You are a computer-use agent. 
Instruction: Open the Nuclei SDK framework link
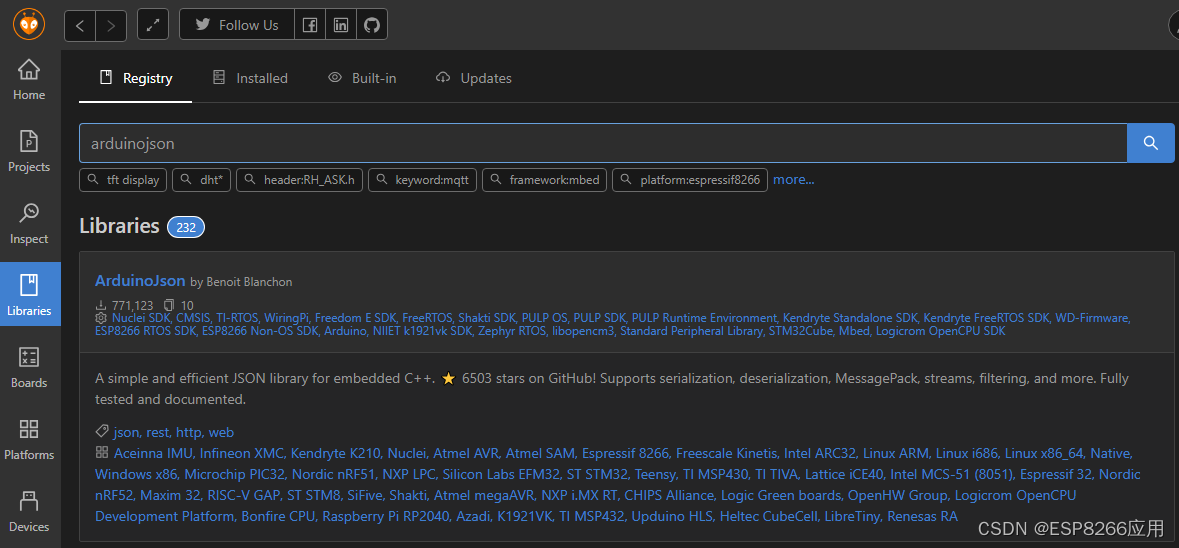click(x=141, y=318)
